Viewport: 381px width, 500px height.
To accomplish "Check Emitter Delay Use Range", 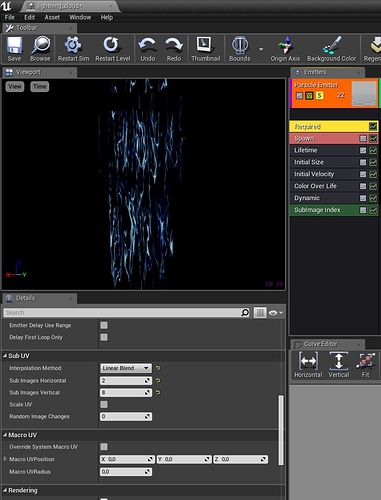I will point(104,325).
